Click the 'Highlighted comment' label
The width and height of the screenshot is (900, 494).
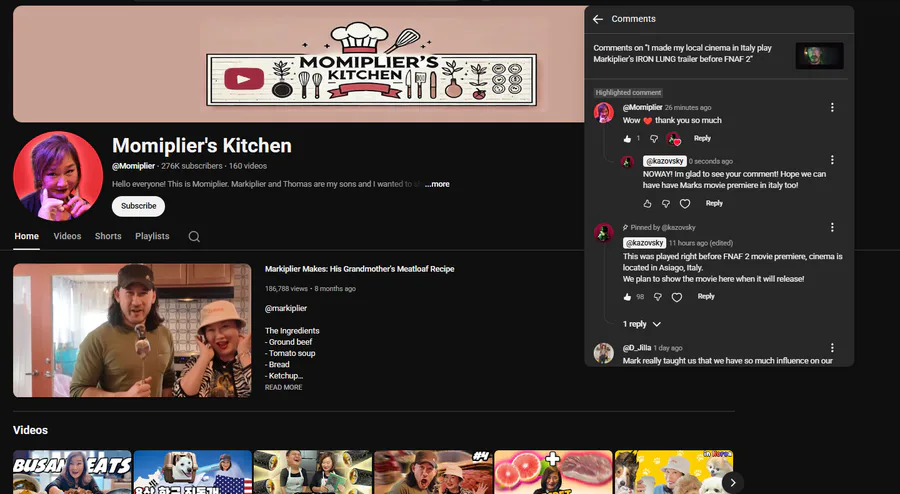pyautogui.click(x=628, y=92)
